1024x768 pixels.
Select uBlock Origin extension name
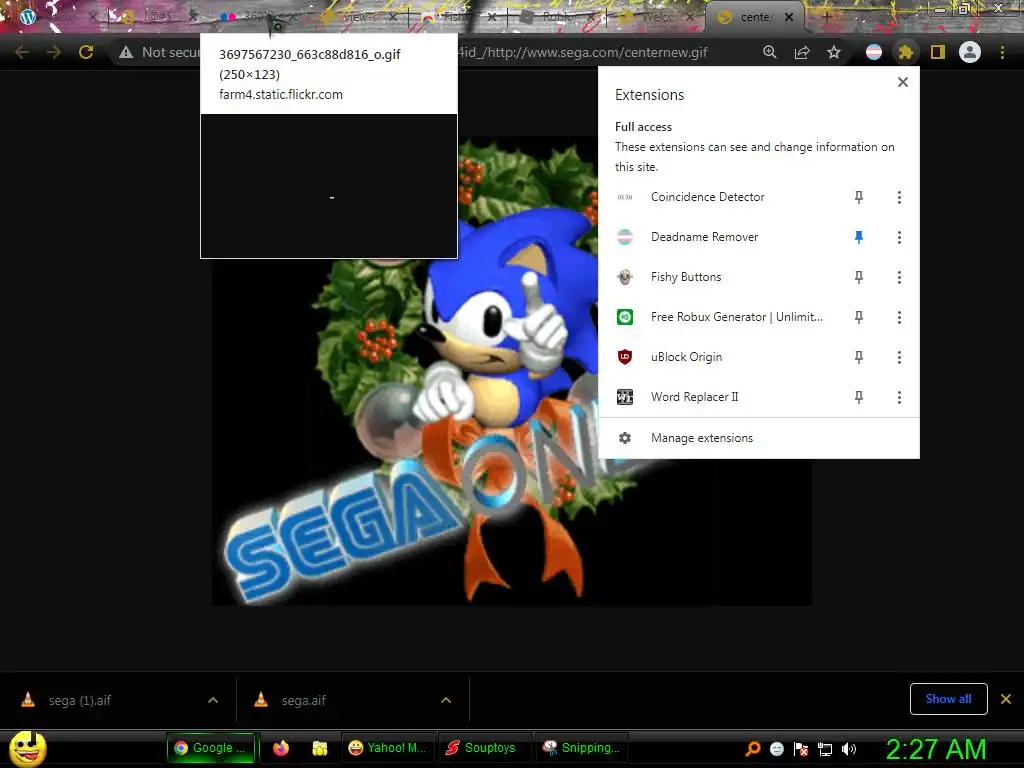click(686, 357)
